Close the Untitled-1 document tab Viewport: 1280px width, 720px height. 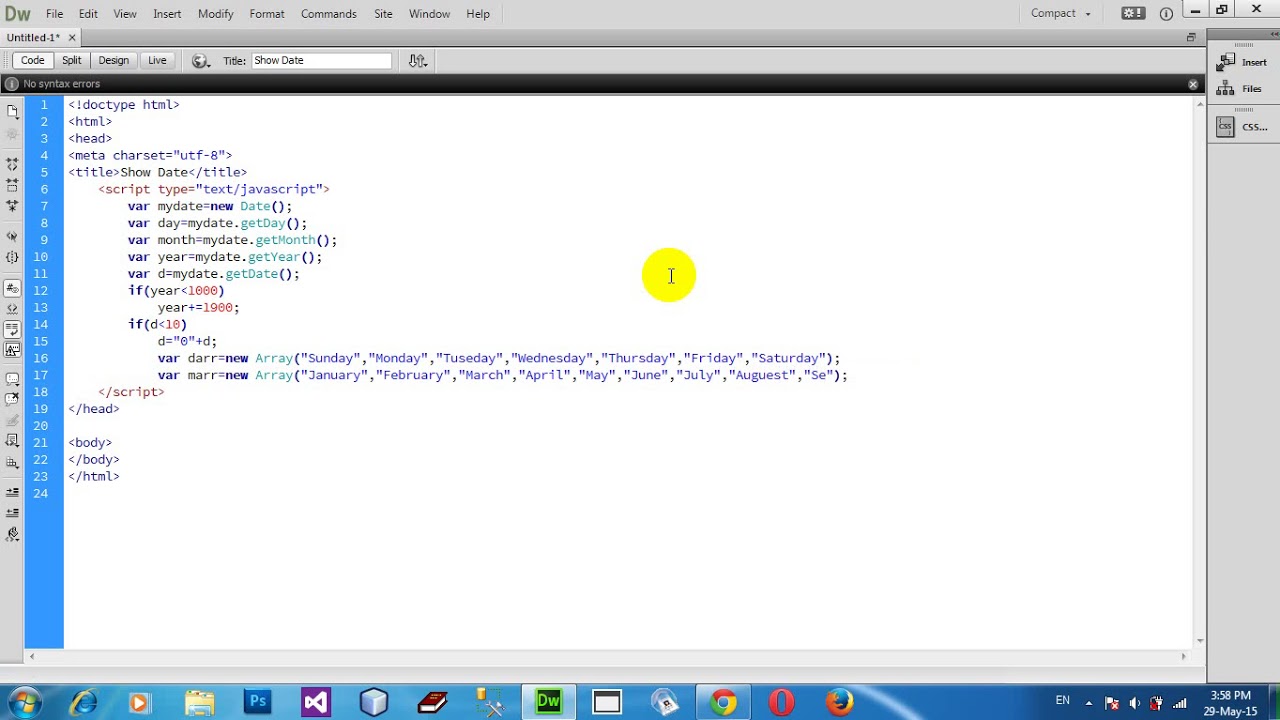[72, 38]
